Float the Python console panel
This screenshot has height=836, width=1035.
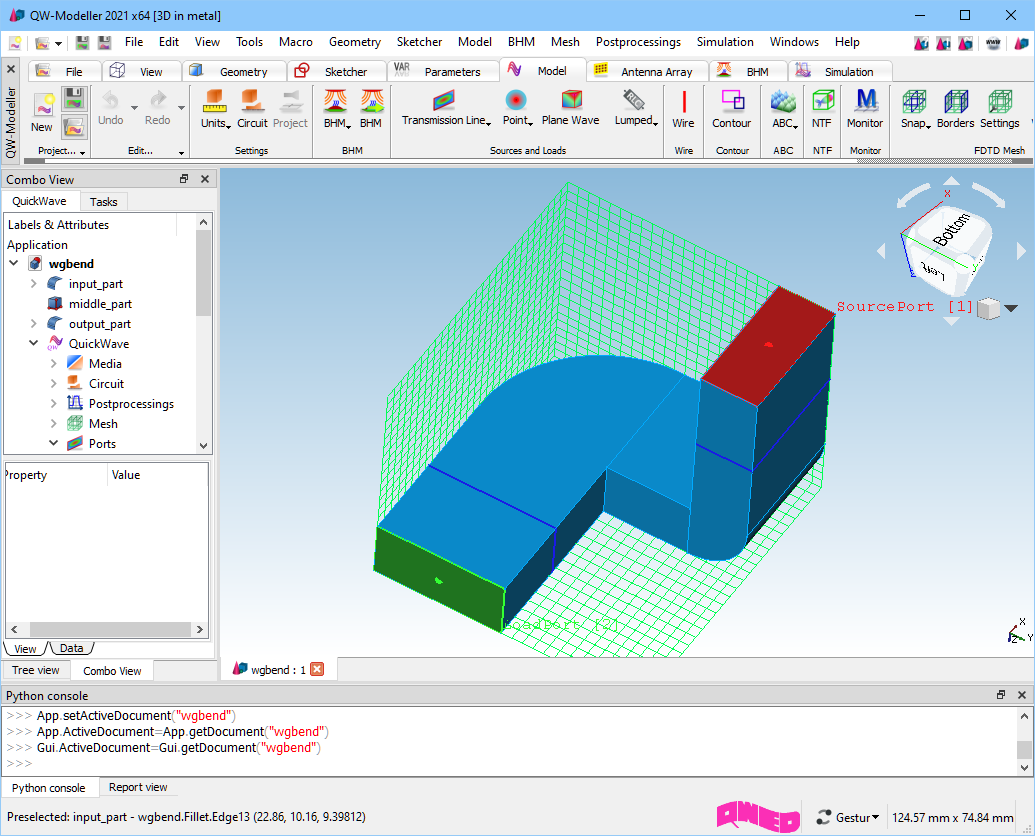point(1001,695)
